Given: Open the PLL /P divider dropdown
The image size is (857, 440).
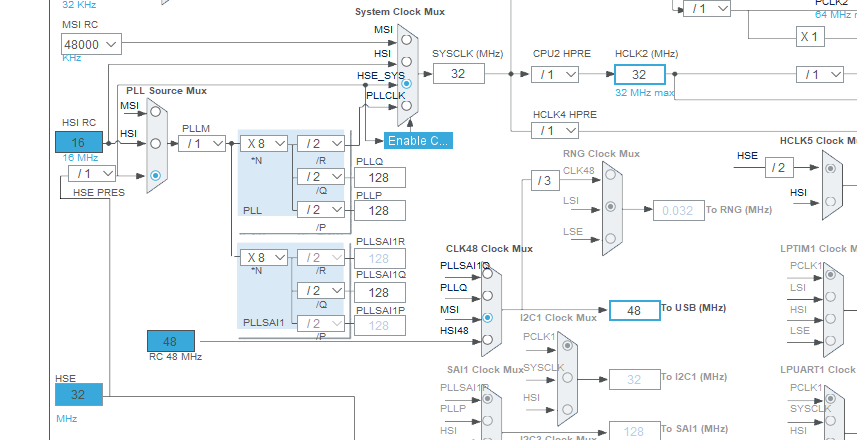Looking at the screenshot, I should pos(321,209).
